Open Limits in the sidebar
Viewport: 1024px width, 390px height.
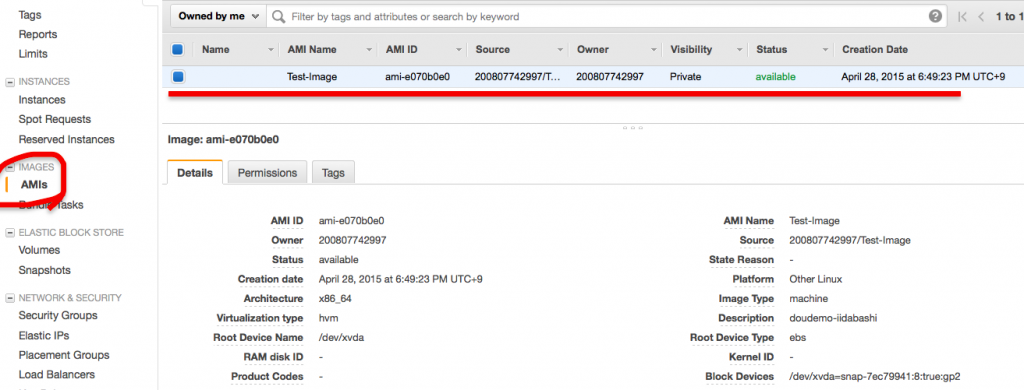pos(33,54)
